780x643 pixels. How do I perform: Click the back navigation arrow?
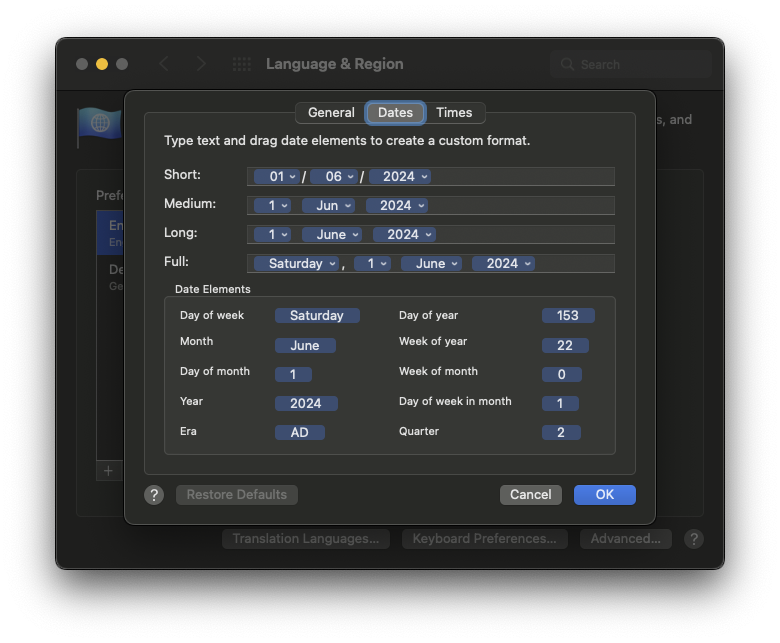tap(164, 64)
